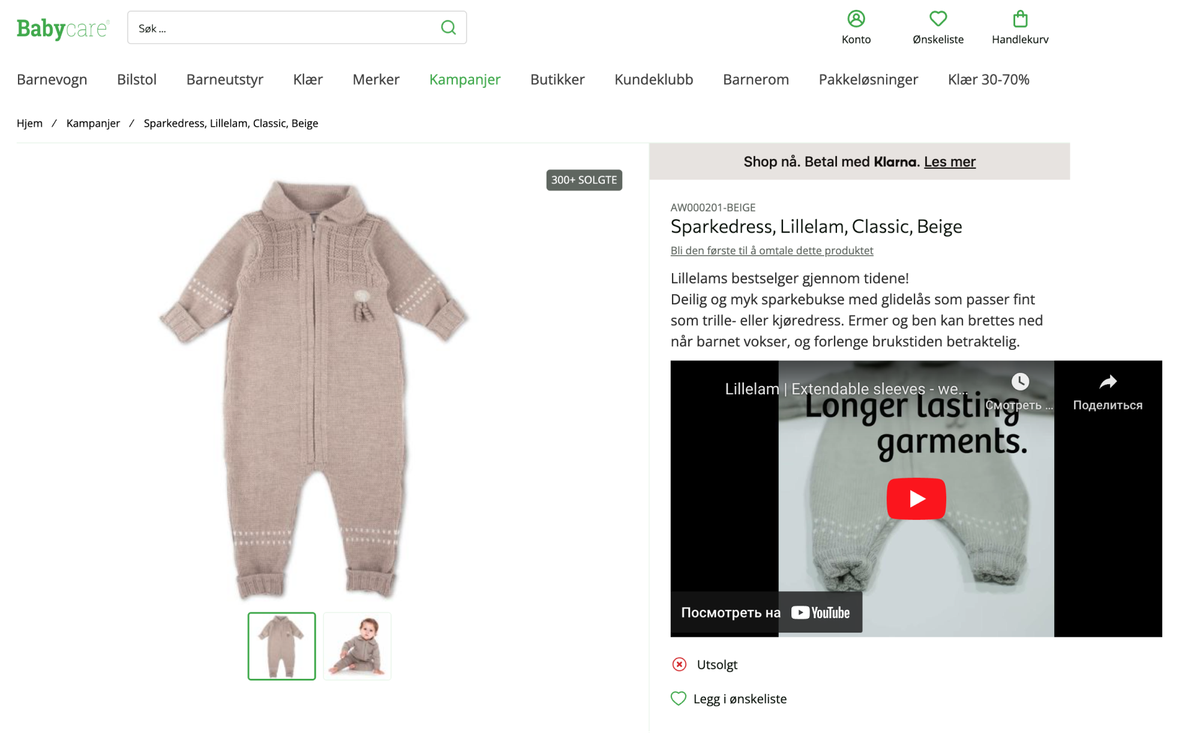Open the Barnerom menu
Screen dimensions: 1200x733
click(x=756, y=79)
